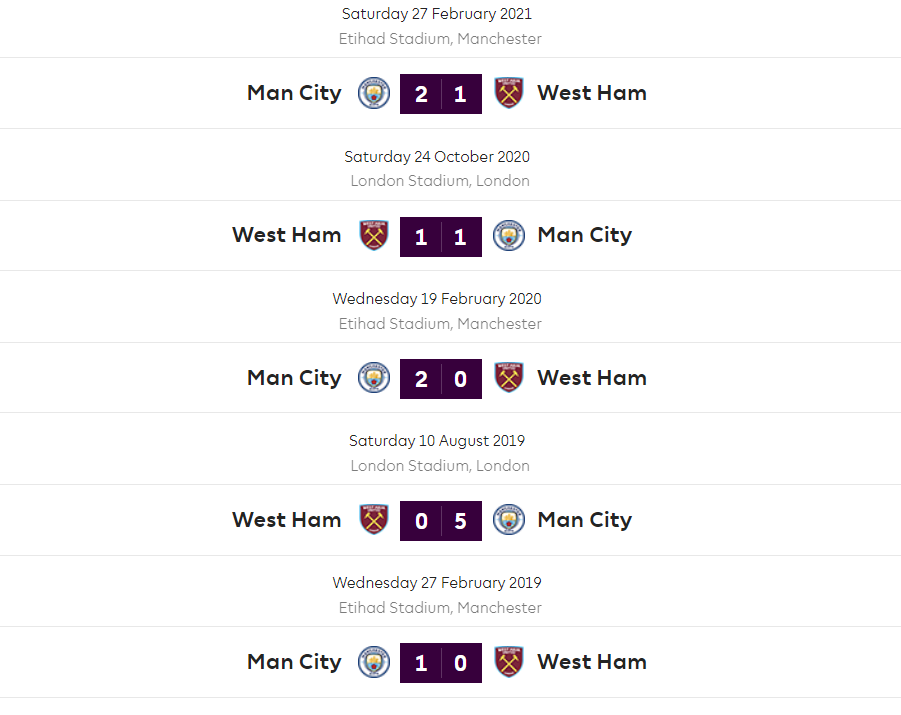The width and height of the screenshot is (901, 715).
Task: Click West Ham crest in 19 February 2020 match
Action: [509, 378]
